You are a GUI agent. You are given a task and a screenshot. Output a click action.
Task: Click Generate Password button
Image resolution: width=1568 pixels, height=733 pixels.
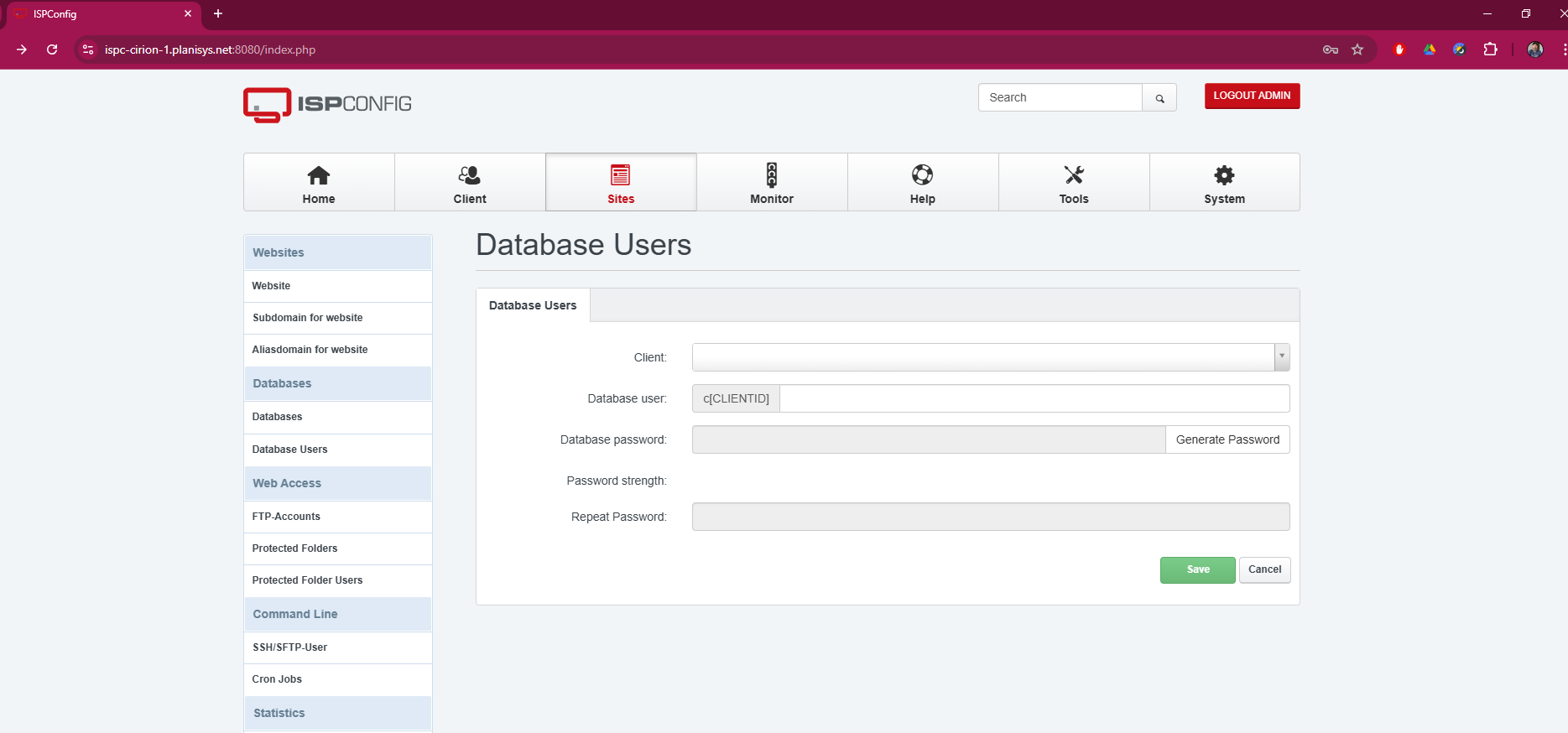pyautogui.click(x=1227, y=439)
